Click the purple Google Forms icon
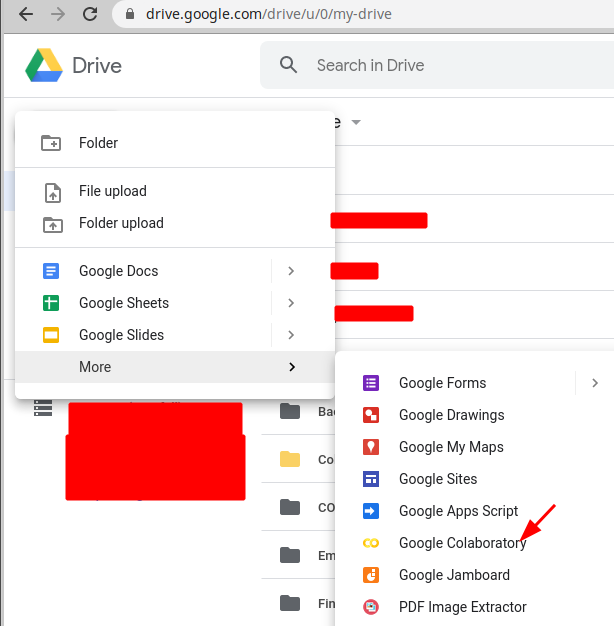Viewport: 614px width, 626px height. 371,383
